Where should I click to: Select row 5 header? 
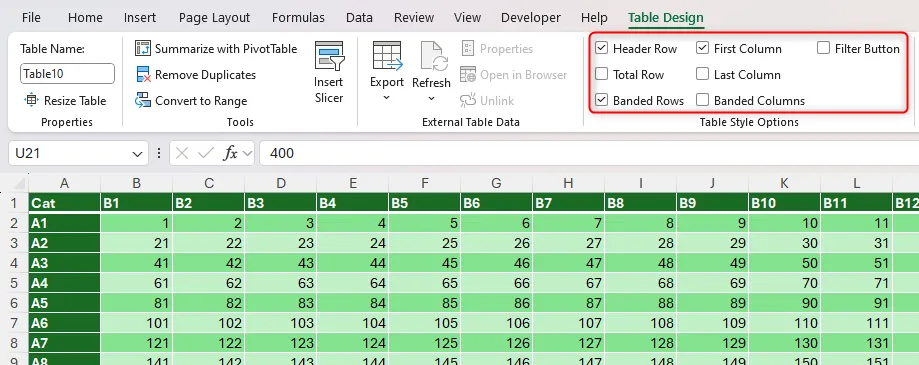[x=14, y=283]
